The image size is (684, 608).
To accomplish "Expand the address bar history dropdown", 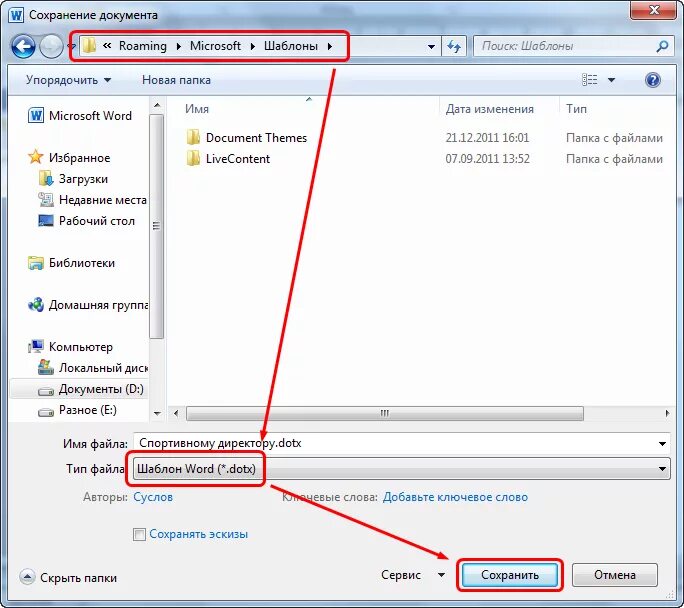I will click(431, 46).
